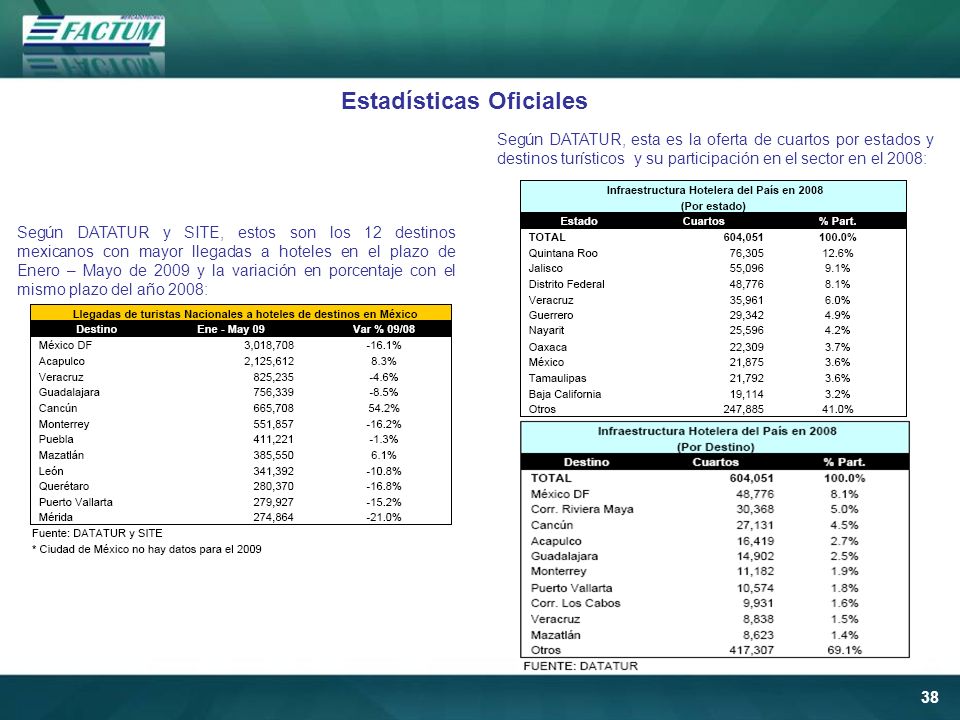Screen dimensions: 960x720
Task: Select the Acapulco value 2,125,612
Action: pos(269,361)
